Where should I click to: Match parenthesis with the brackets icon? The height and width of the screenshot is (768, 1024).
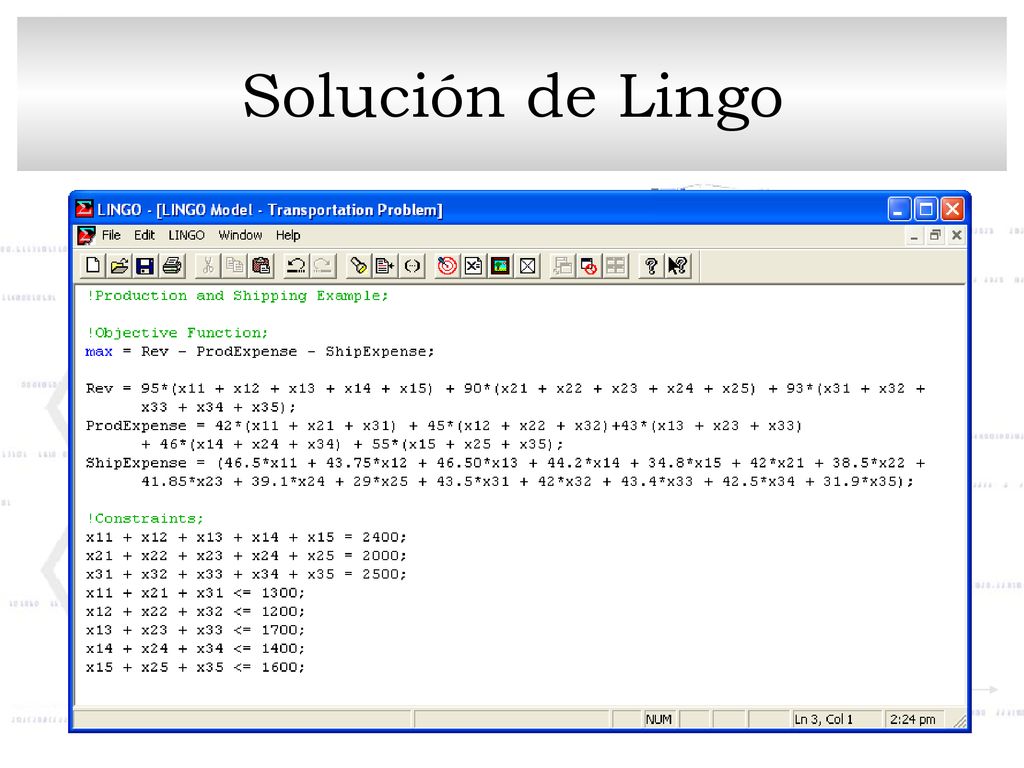click(x=411, y=266)
